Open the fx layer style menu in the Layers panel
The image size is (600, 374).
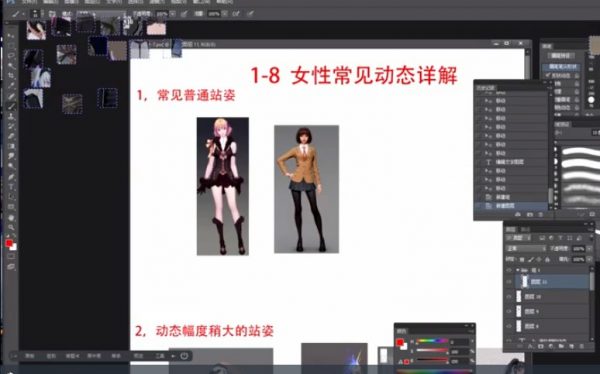tap(530, 346)
